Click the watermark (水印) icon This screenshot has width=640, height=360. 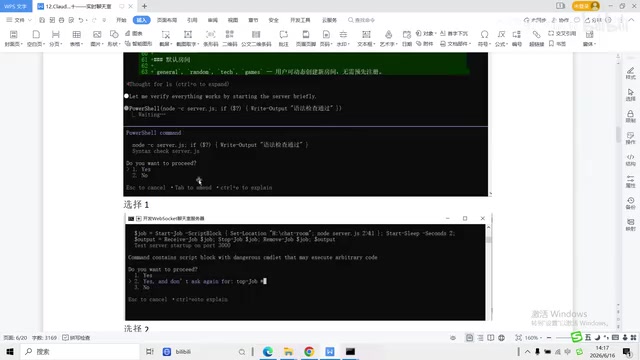coord(343,35)
